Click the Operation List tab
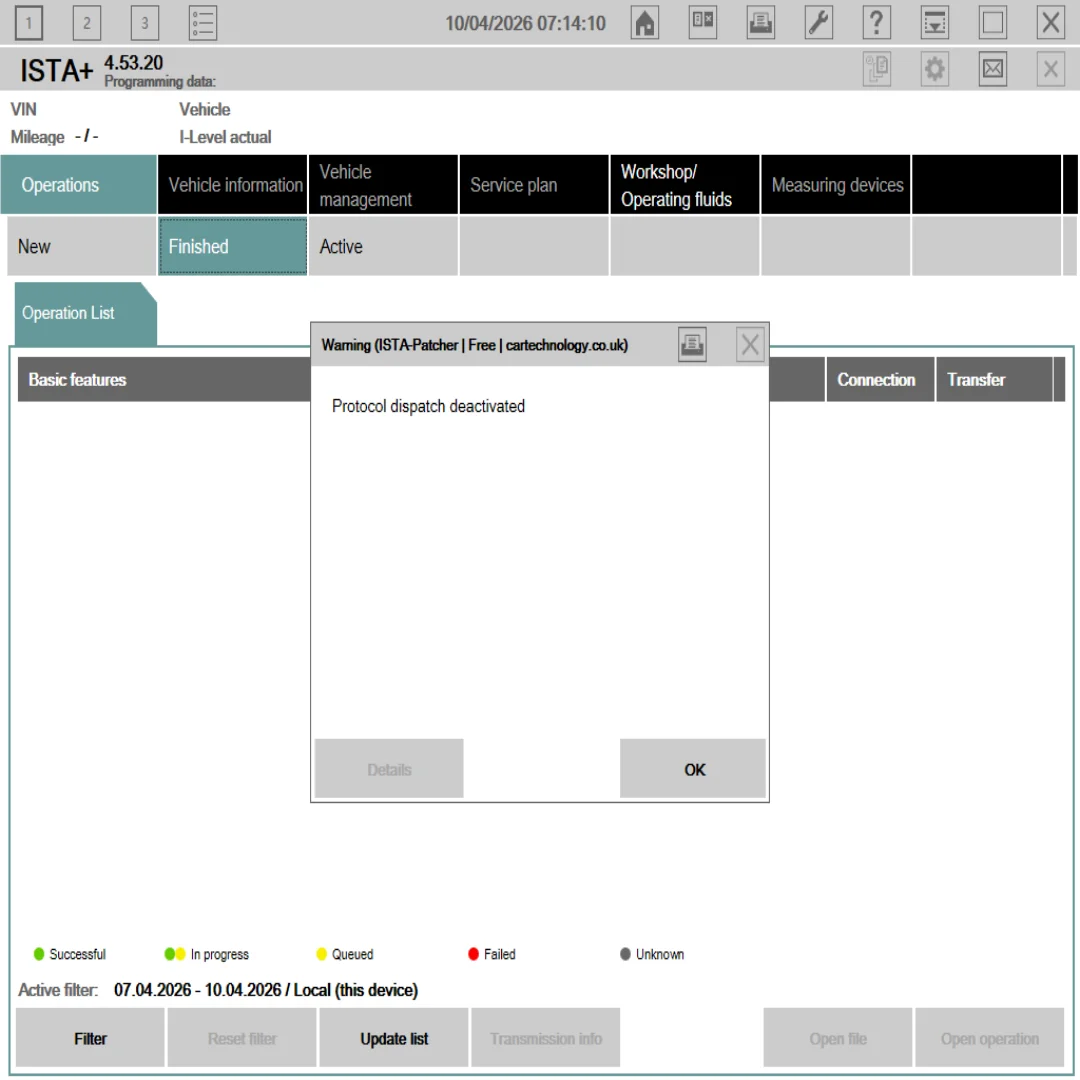 click(85, 313)
